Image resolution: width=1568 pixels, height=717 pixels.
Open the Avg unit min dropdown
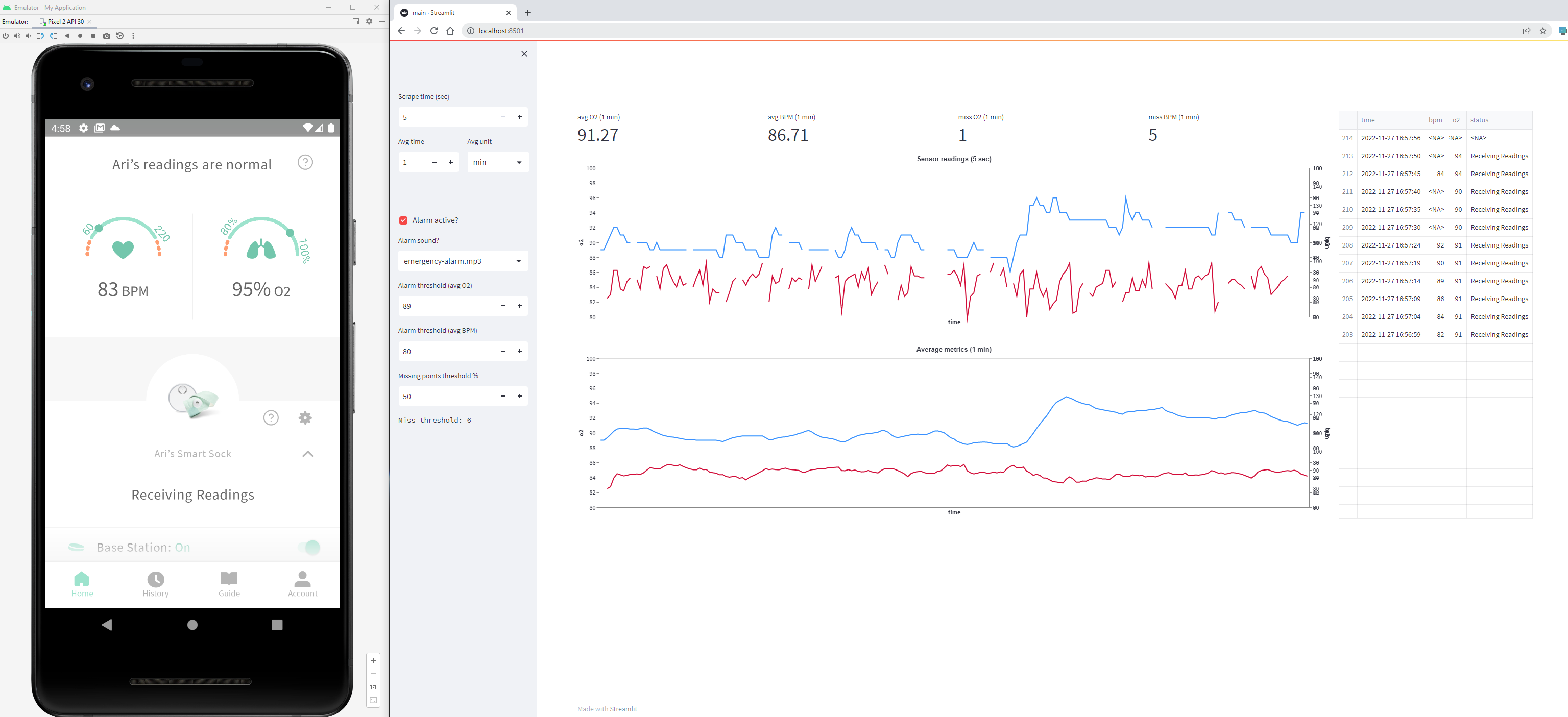[497, 162]
